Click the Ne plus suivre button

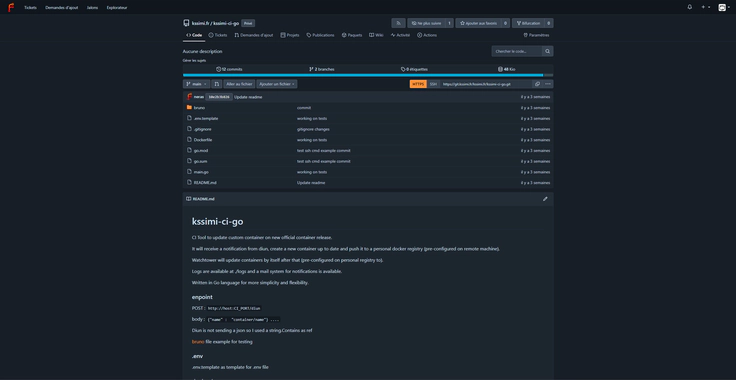click(x=426, y=23)
